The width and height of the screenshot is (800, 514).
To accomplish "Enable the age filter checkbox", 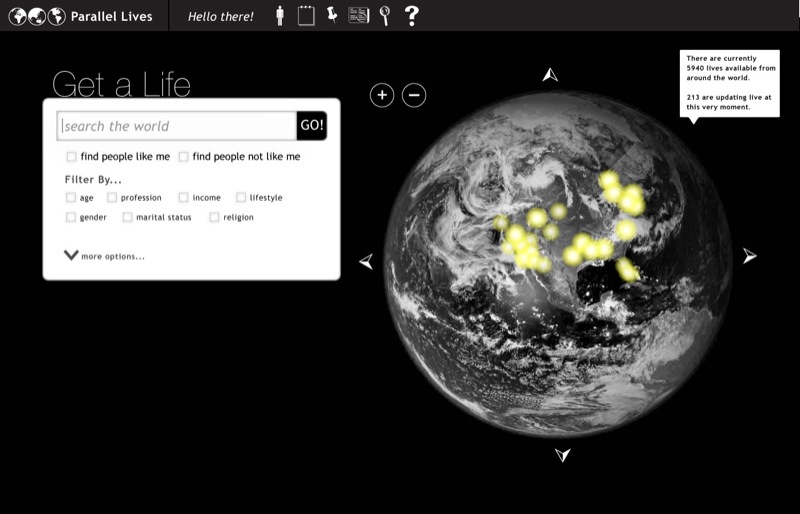I will (x=71, y=198).
